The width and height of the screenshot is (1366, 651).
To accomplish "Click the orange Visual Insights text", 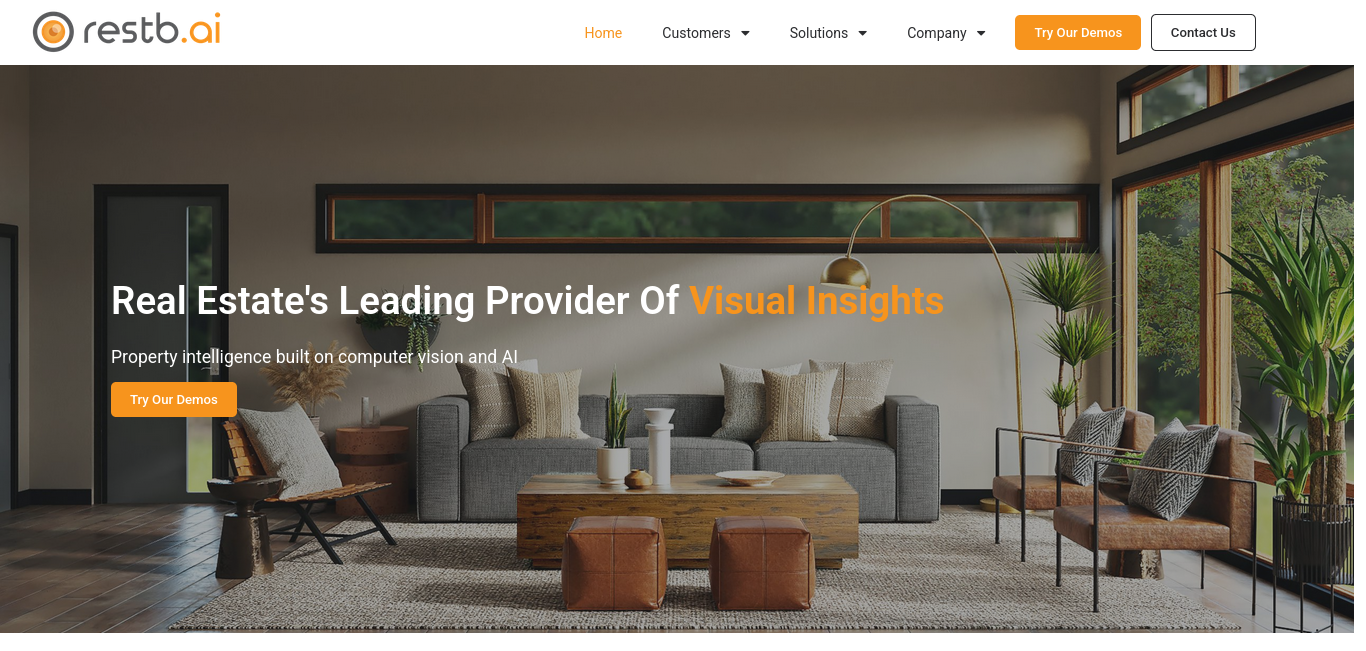I will (x=817, y=300).
